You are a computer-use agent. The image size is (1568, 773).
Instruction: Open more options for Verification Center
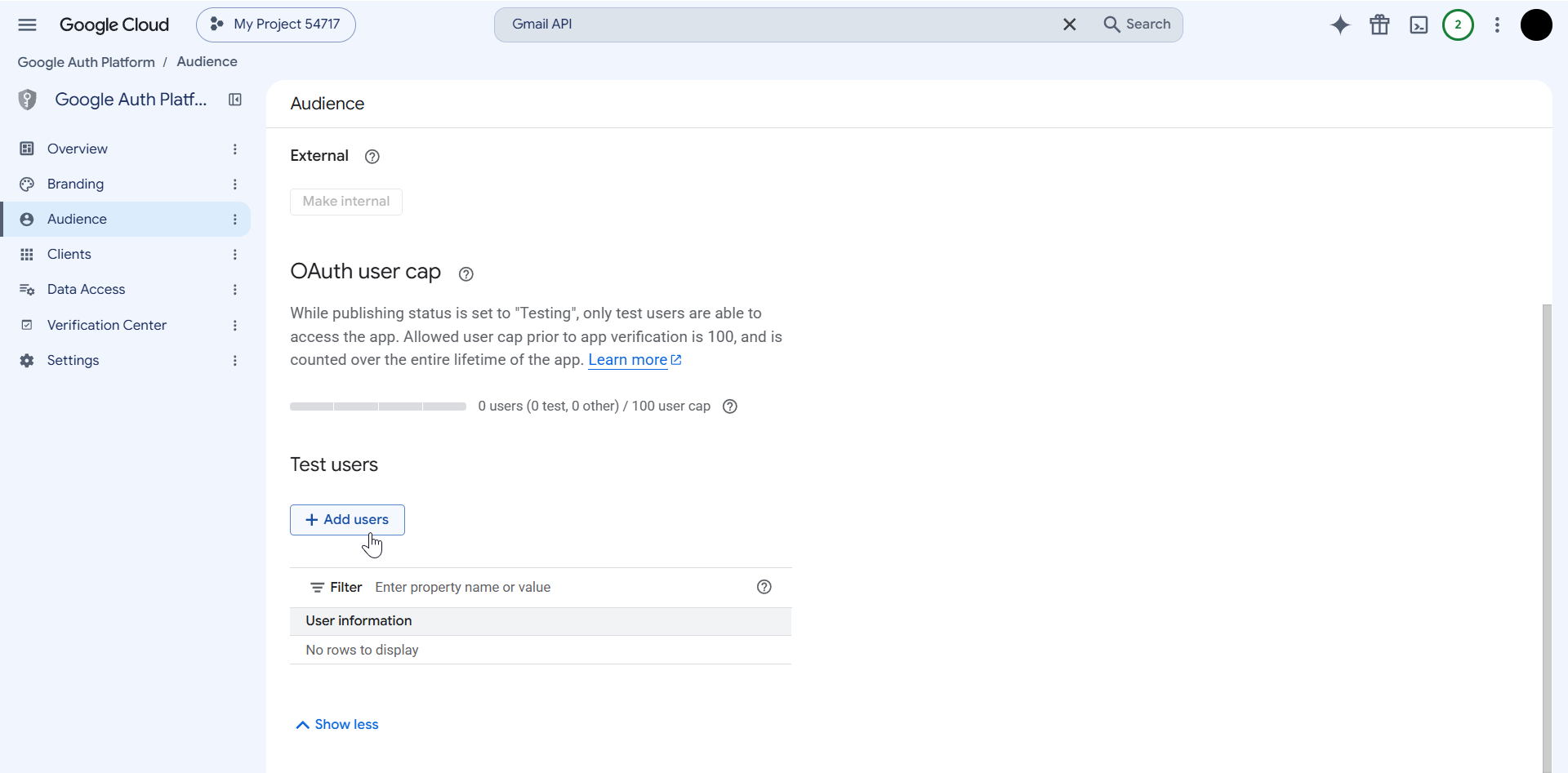[x=235, y=325]
